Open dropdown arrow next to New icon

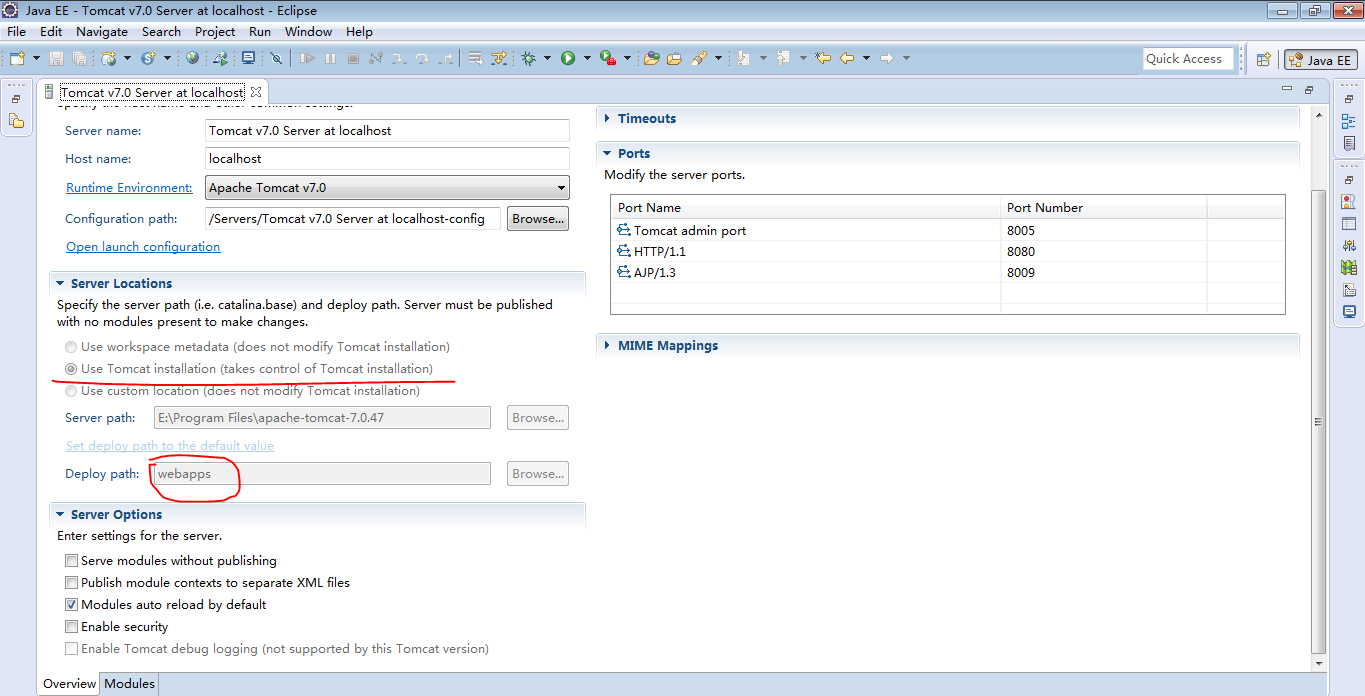[x=37, y=58]
